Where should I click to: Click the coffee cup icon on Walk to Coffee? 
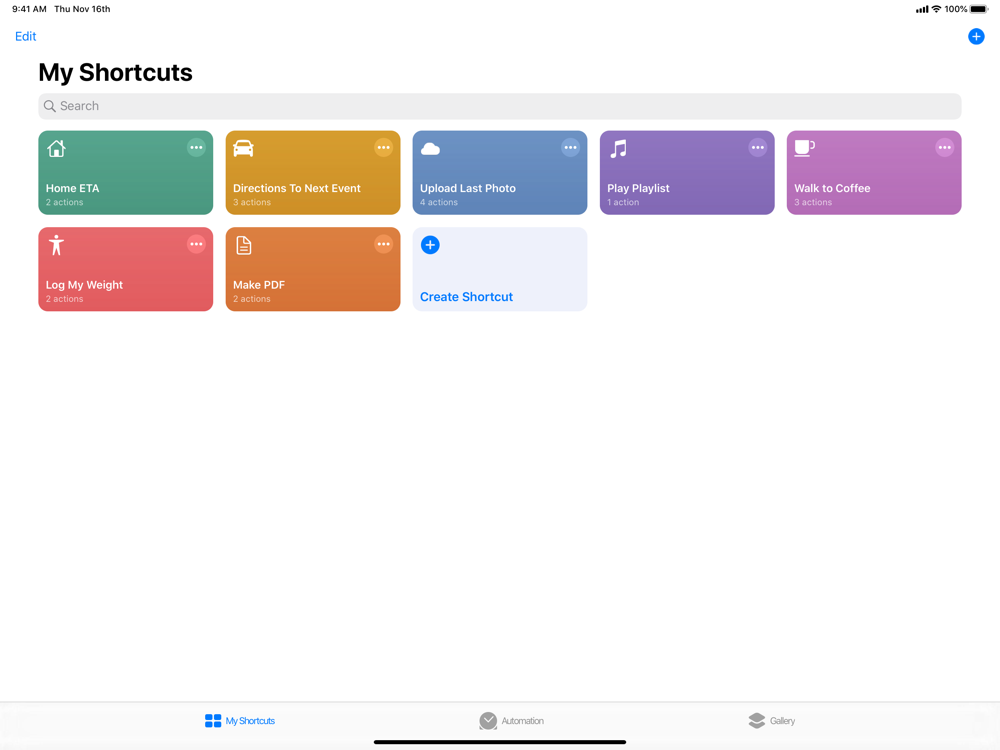click(x=804, y=149)
